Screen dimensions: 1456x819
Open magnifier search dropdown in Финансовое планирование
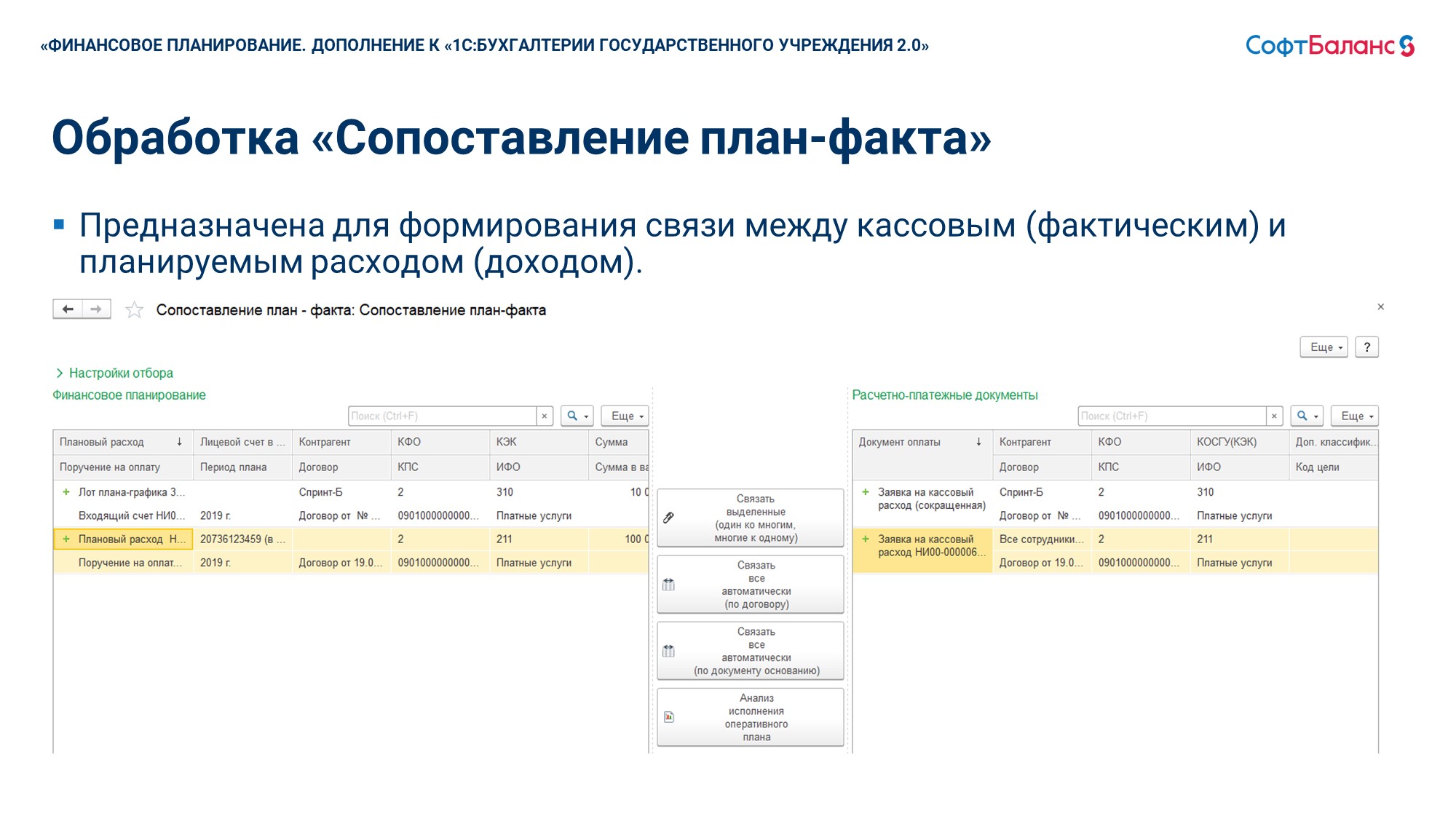[x=577, y=416]
